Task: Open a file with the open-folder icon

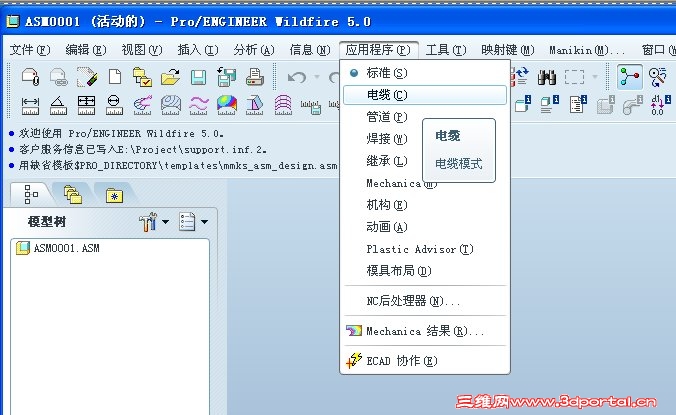Action: pyautogui.click(x=170, y=78)
